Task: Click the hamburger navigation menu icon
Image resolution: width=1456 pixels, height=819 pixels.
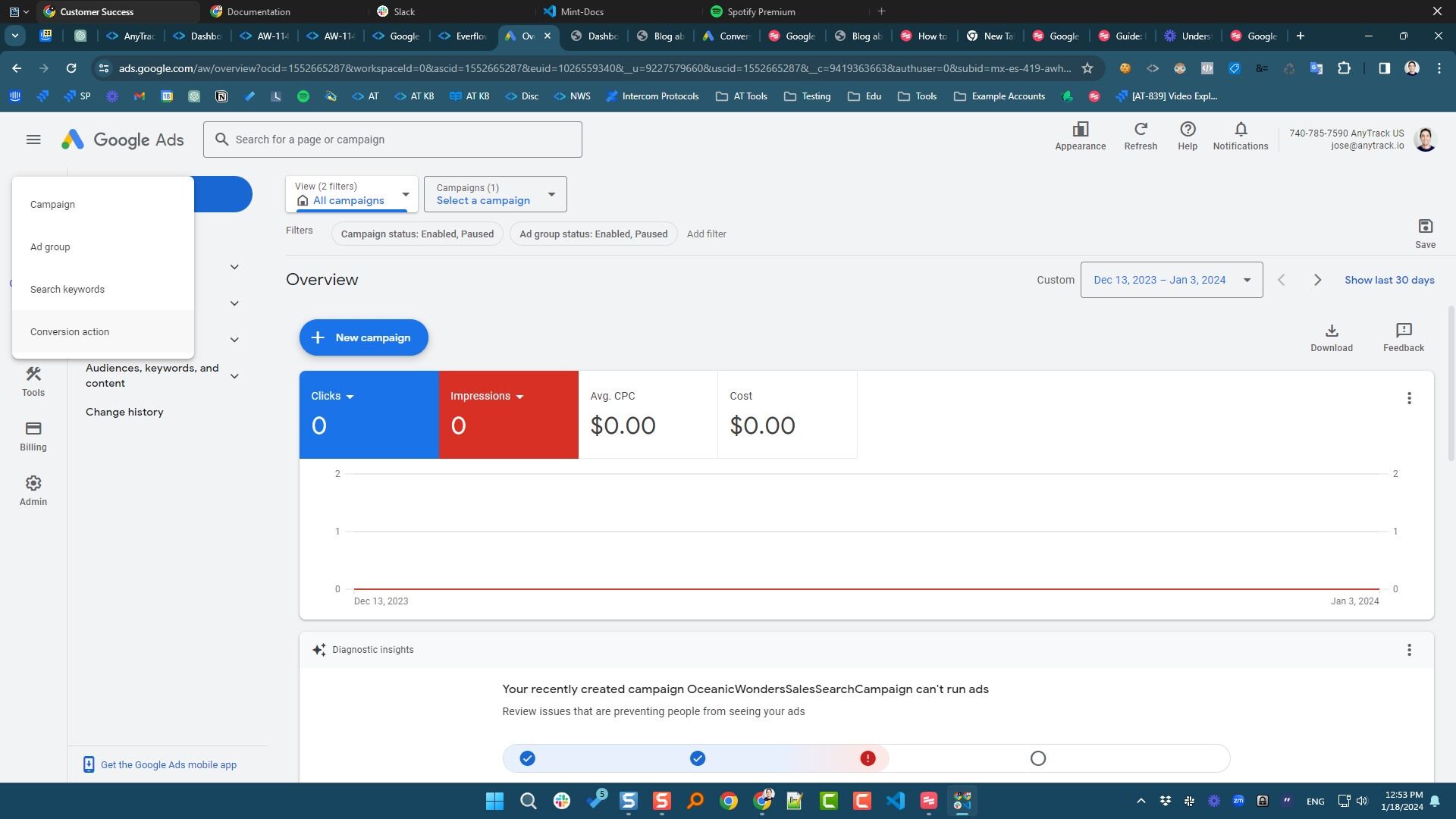Action: 33,140
